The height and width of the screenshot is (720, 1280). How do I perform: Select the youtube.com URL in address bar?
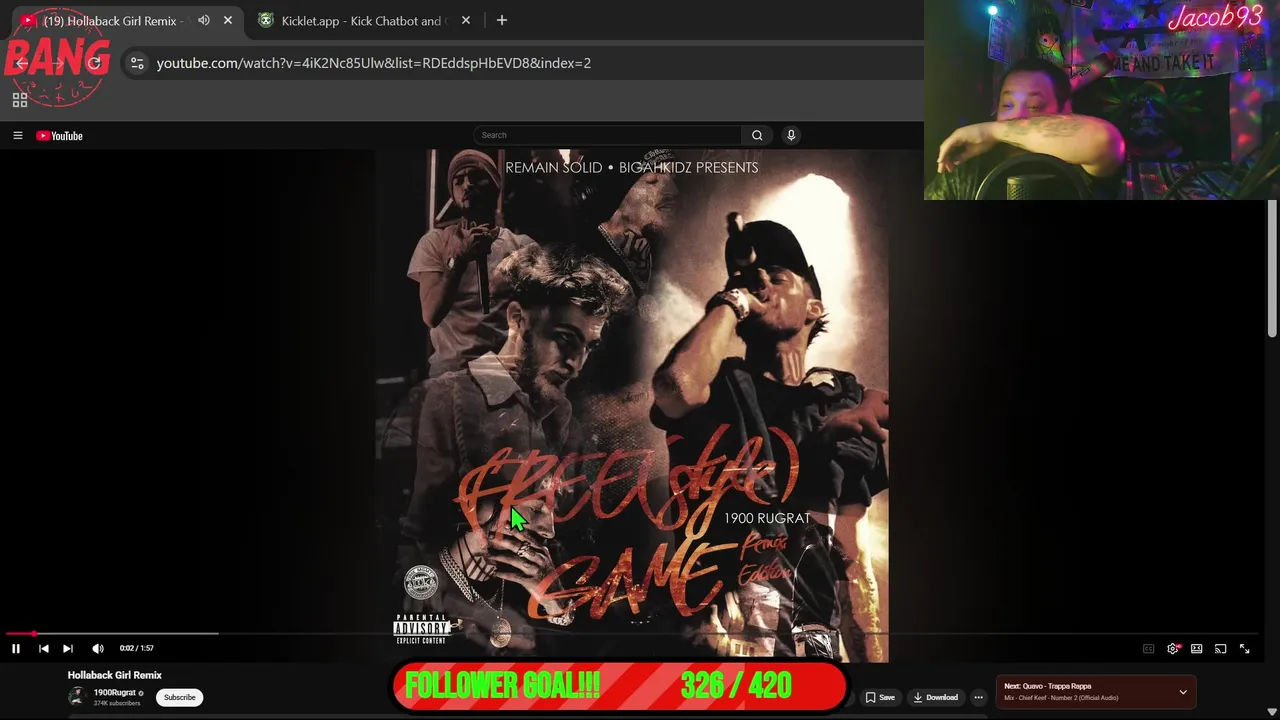(x=374, y=63)
